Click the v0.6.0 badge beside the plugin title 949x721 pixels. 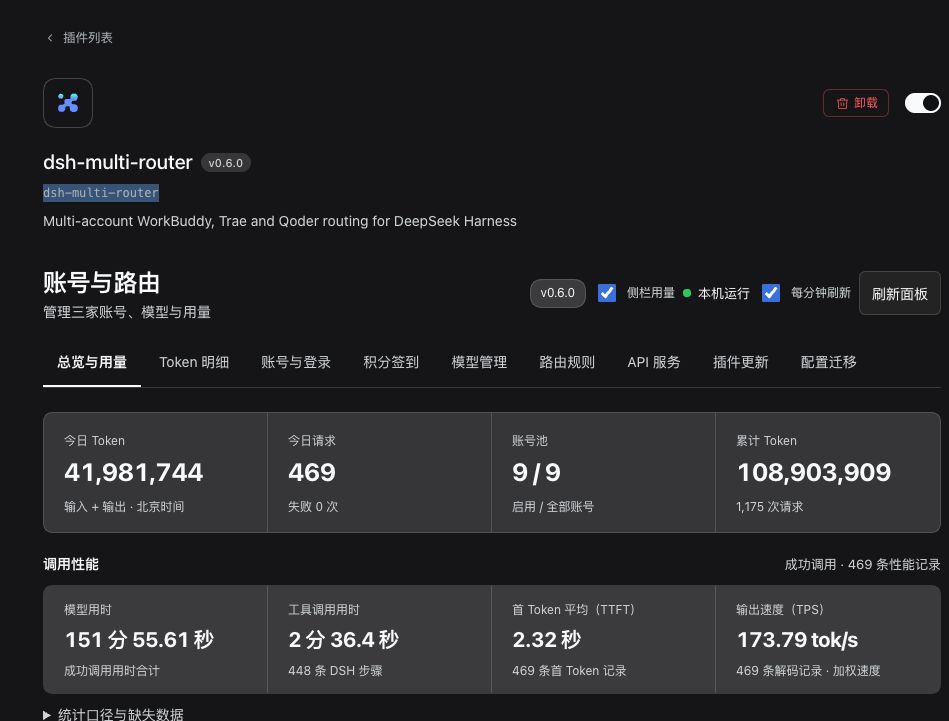(226, 163)
